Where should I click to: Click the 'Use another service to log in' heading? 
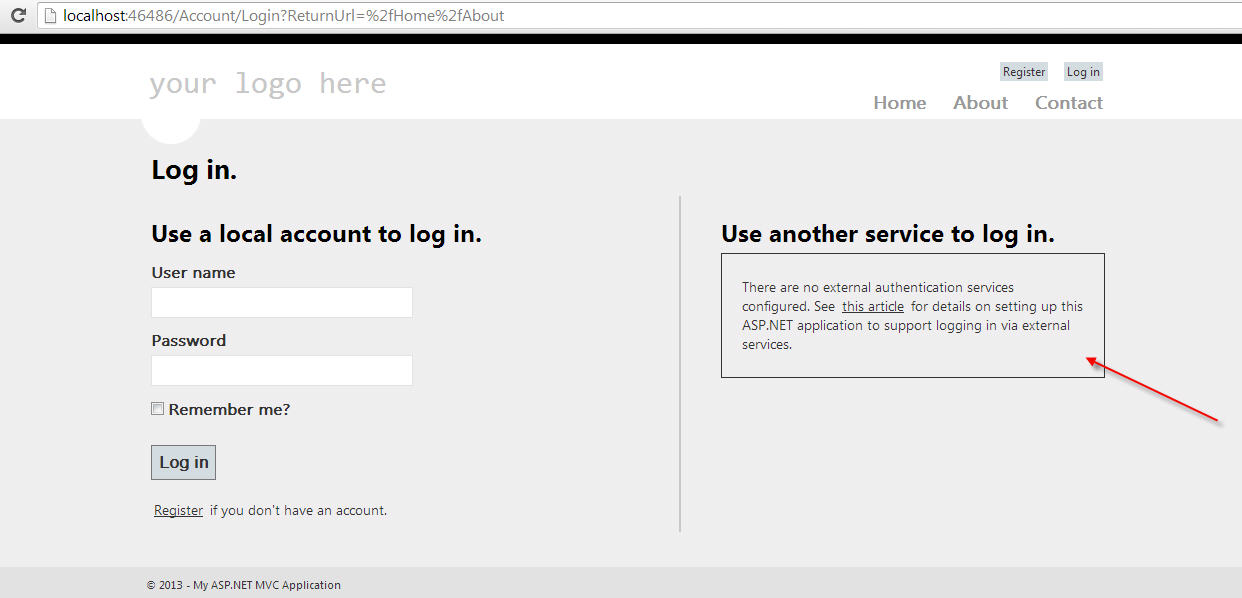[x=887, y=234]
